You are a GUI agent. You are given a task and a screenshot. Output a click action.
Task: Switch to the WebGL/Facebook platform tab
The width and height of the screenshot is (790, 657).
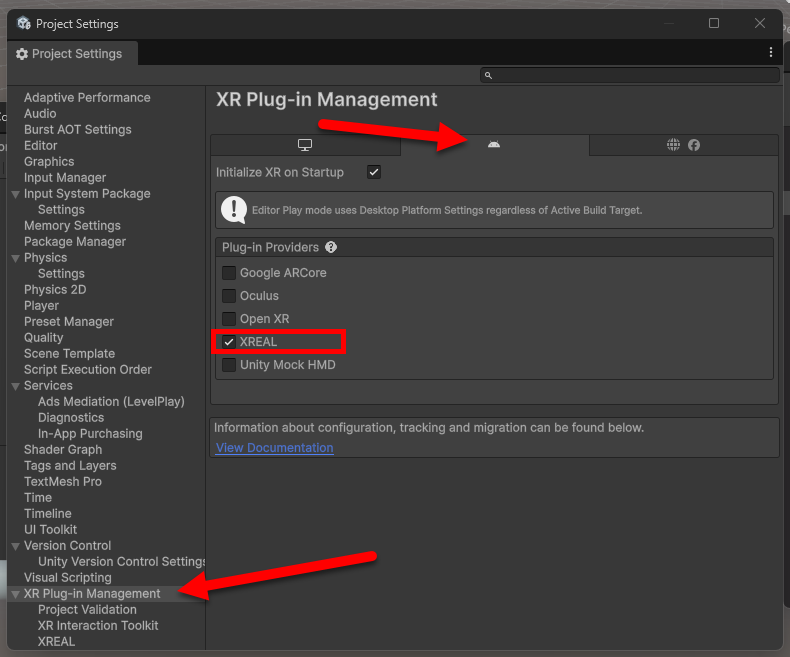pyautogui.click(x=684, y=145)
